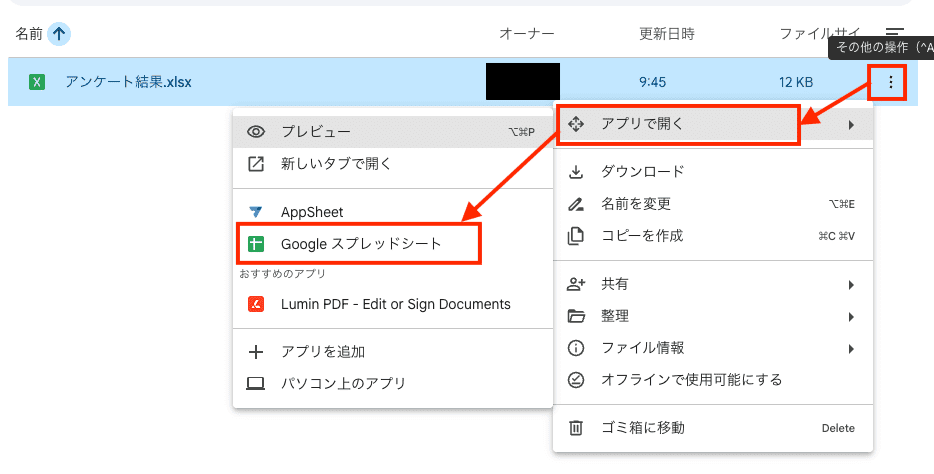
Task: Select ダウンロード from the context menu
Action: click(713, 172)
